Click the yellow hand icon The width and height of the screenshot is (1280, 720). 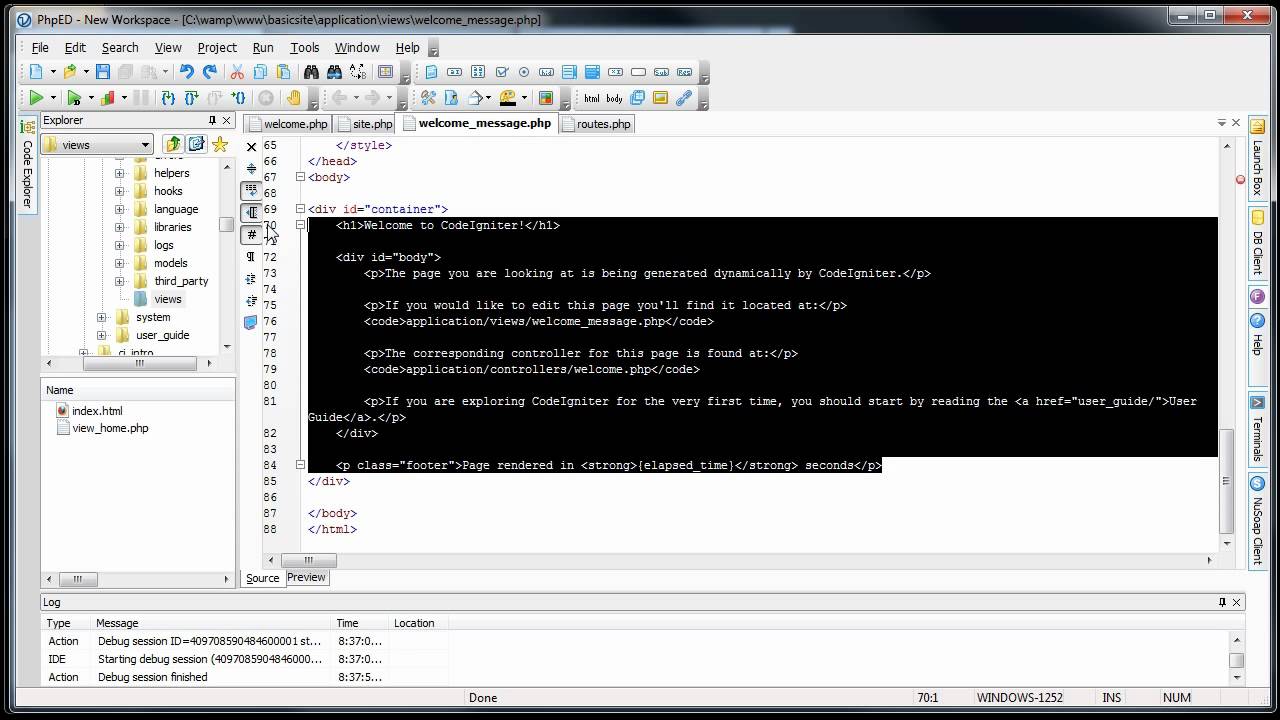pyautogui.click(x=293, y=98)
